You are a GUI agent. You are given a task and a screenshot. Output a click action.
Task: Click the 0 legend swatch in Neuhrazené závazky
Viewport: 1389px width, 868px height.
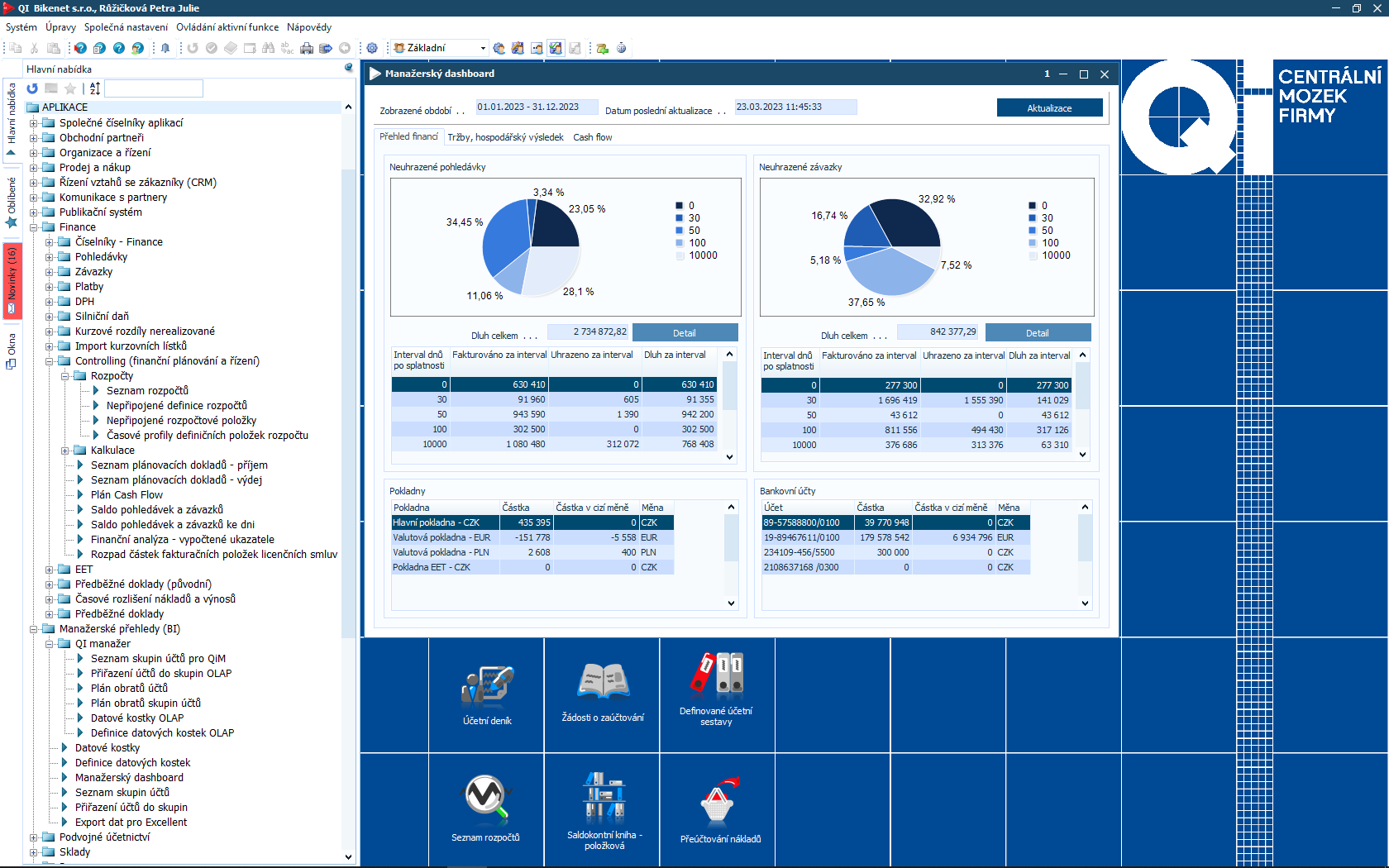[x=1032, y=206]
